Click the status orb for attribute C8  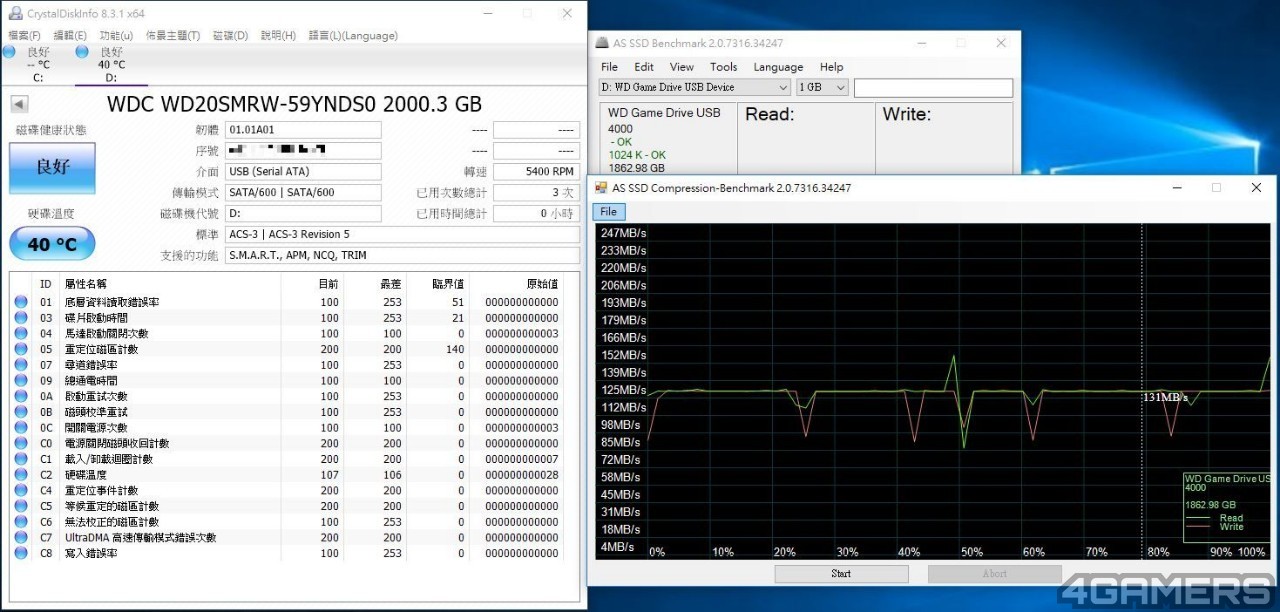[x=21, y=553]
